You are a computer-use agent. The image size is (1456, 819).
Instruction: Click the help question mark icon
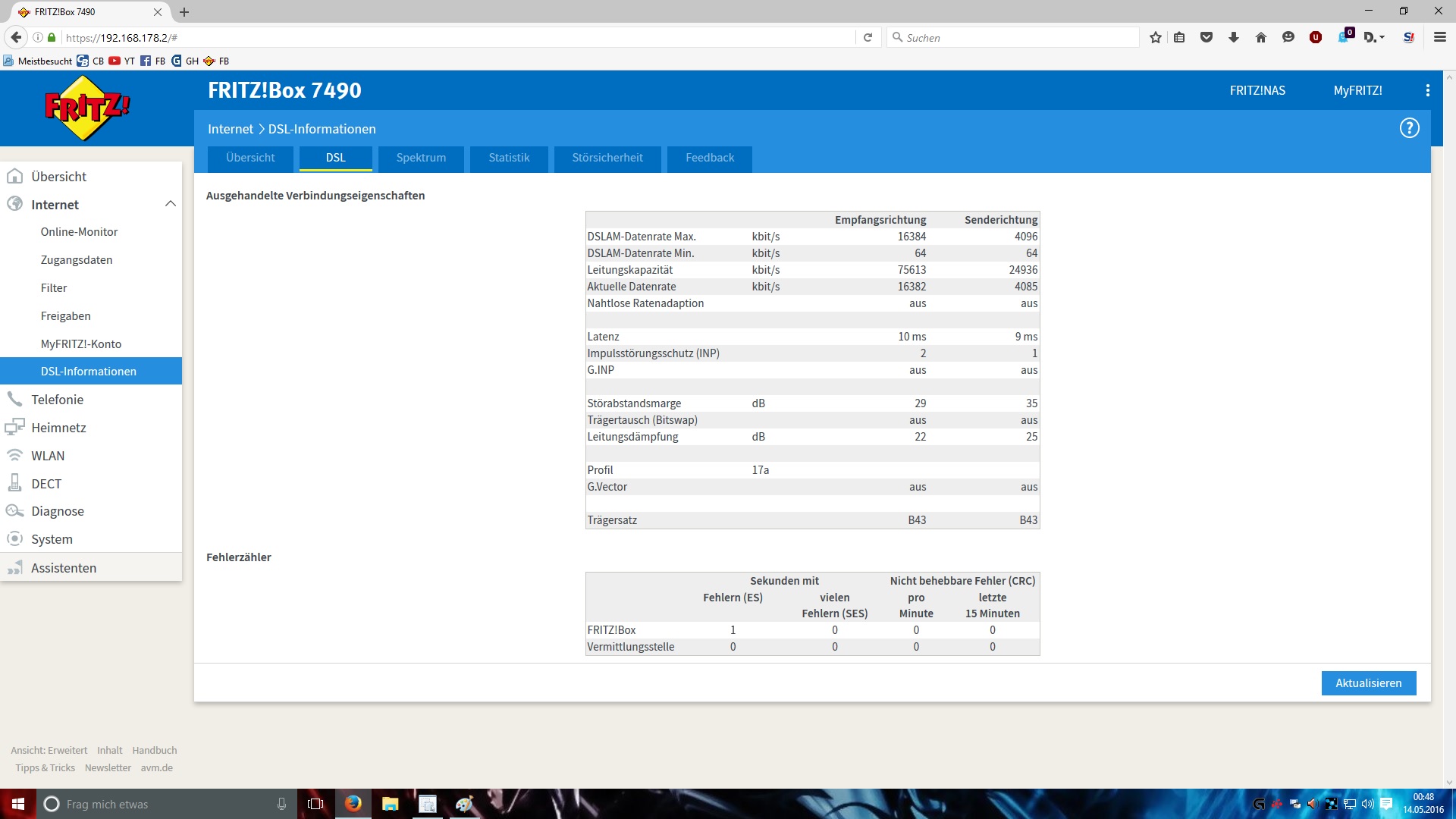point(1409,128)
